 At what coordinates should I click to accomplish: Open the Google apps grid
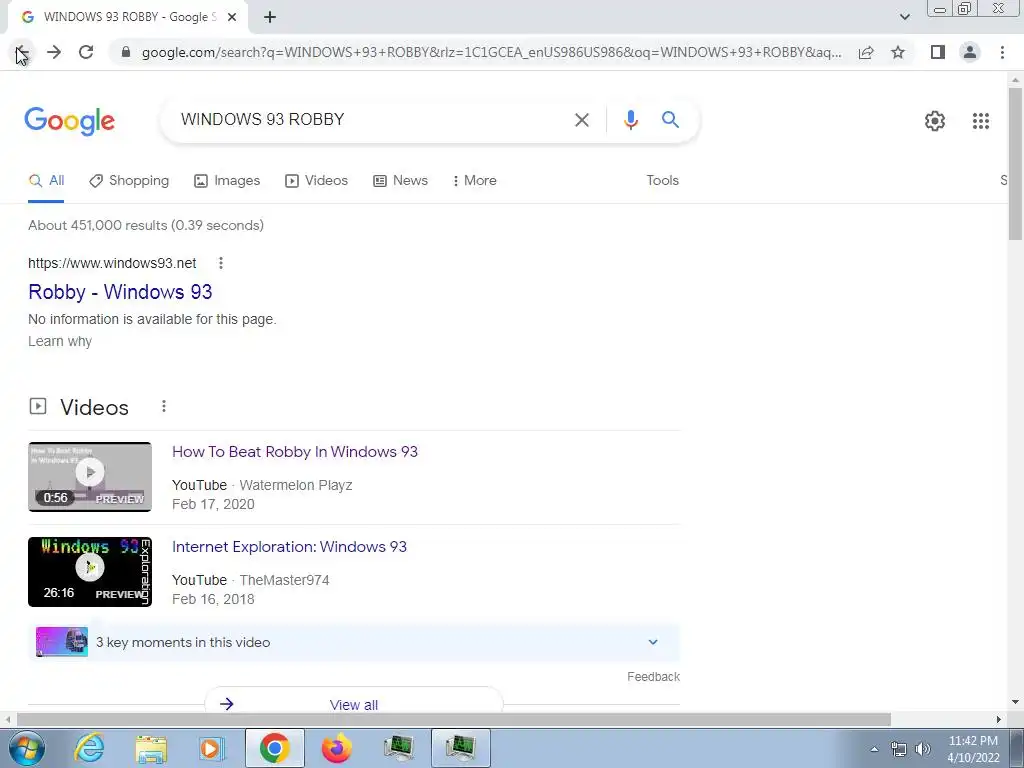click(x=980, y=121)
